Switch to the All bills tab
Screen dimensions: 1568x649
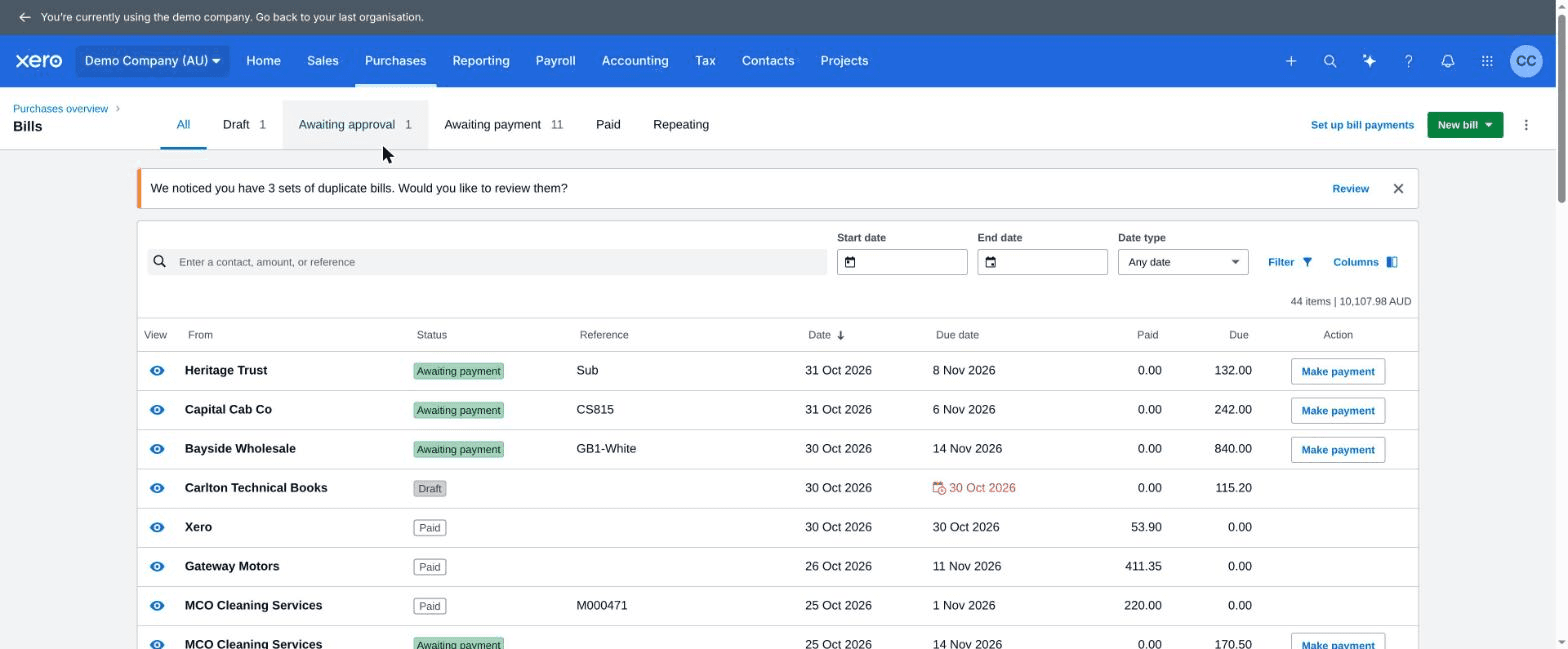click(x=183, y=125)
